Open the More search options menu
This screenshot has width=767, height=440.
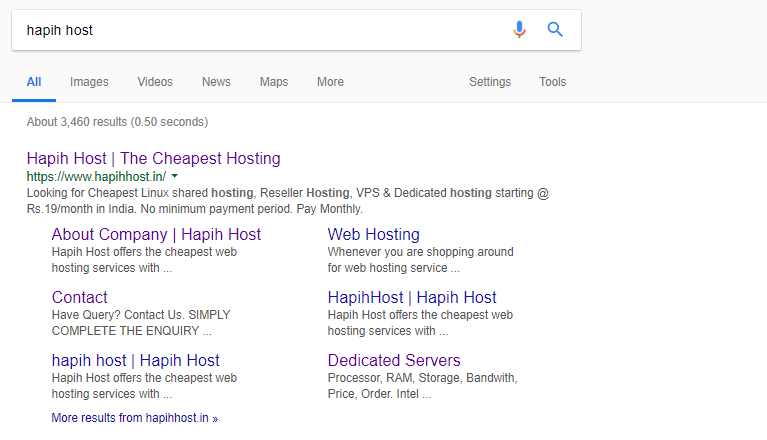[330, 82]
